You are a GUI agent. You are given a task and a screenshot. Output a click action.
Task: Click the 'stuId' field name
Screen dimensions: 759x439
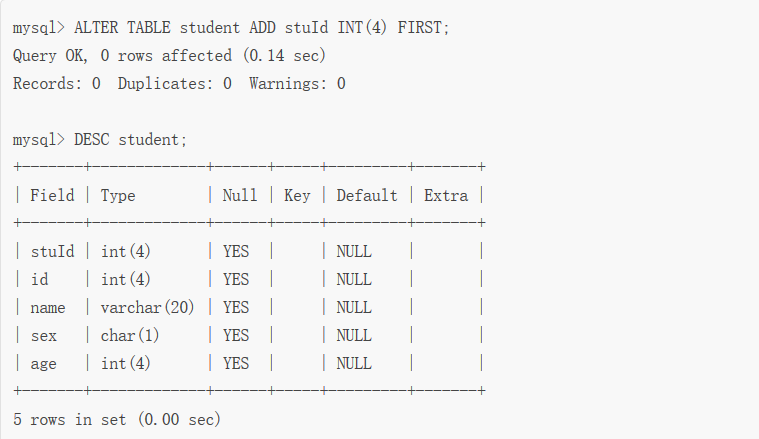(52, 251)
